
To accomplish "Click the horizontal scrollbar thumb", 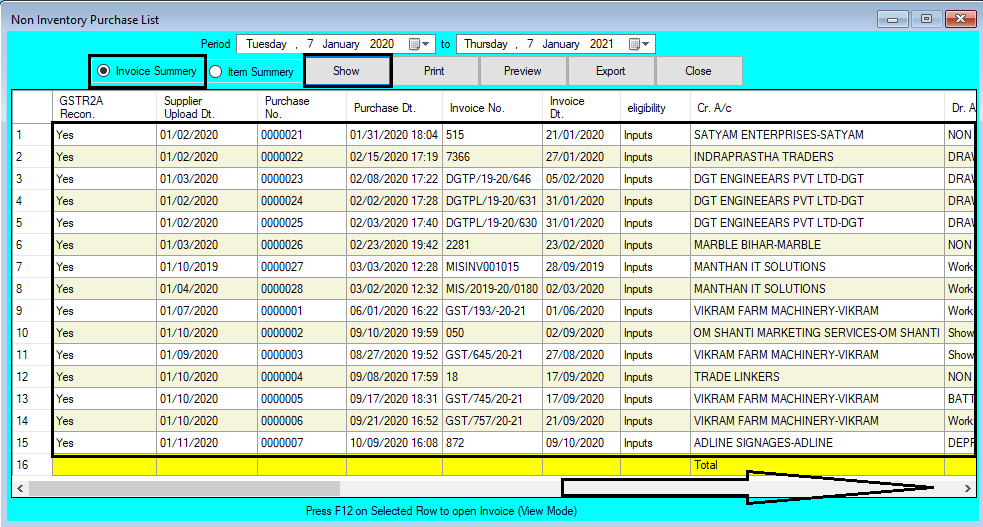I will [x=184, y=488].
